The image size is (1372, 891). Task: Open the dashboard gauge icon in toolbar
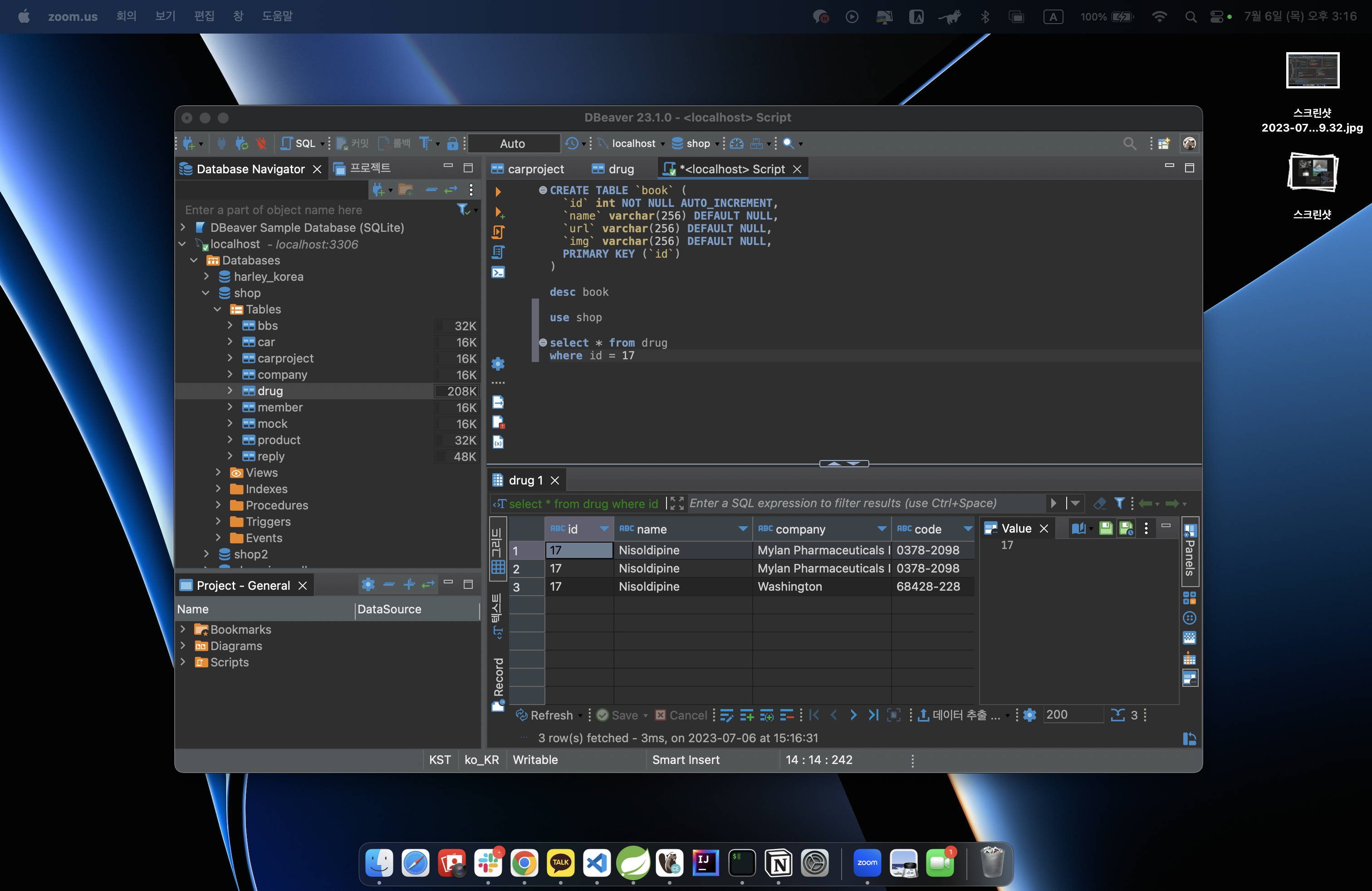click(736, 143)
